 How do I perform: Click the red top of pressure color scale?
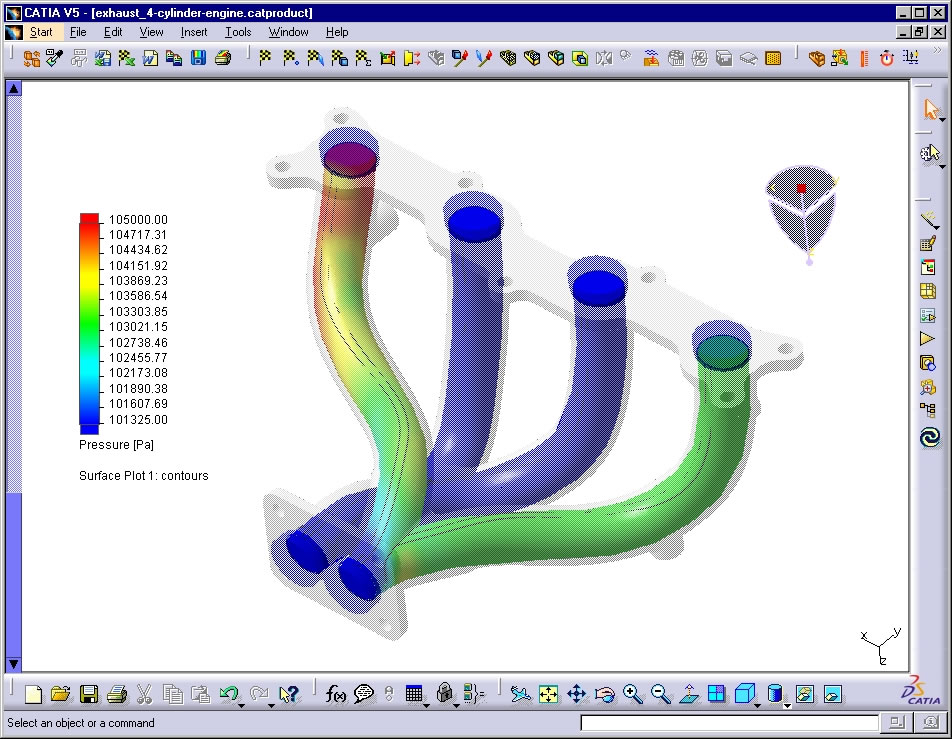(89, 218)
